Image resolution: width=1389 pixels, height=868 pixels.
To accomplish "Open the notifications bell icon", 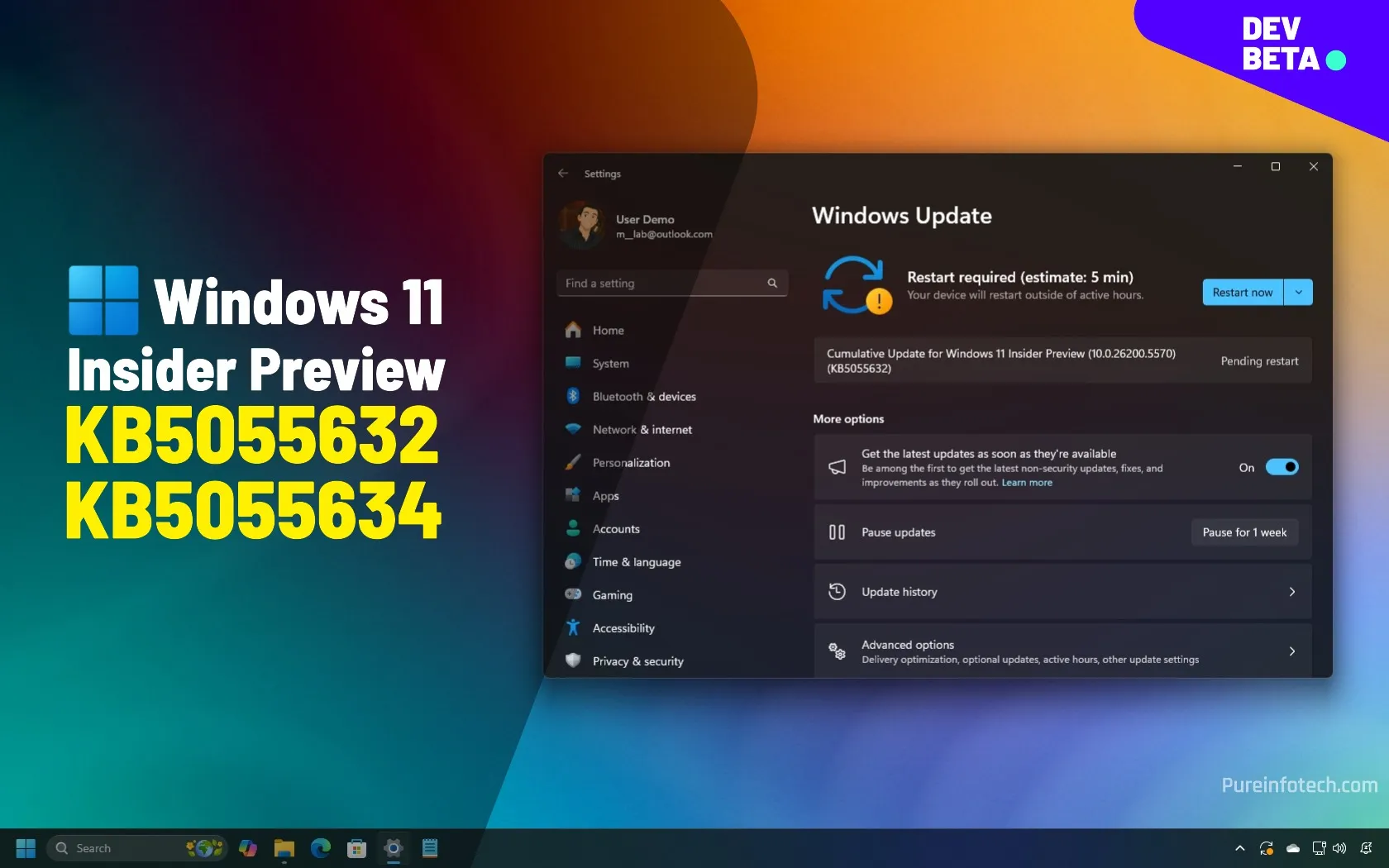I will pyautogui.click(x=1366, y=848).
